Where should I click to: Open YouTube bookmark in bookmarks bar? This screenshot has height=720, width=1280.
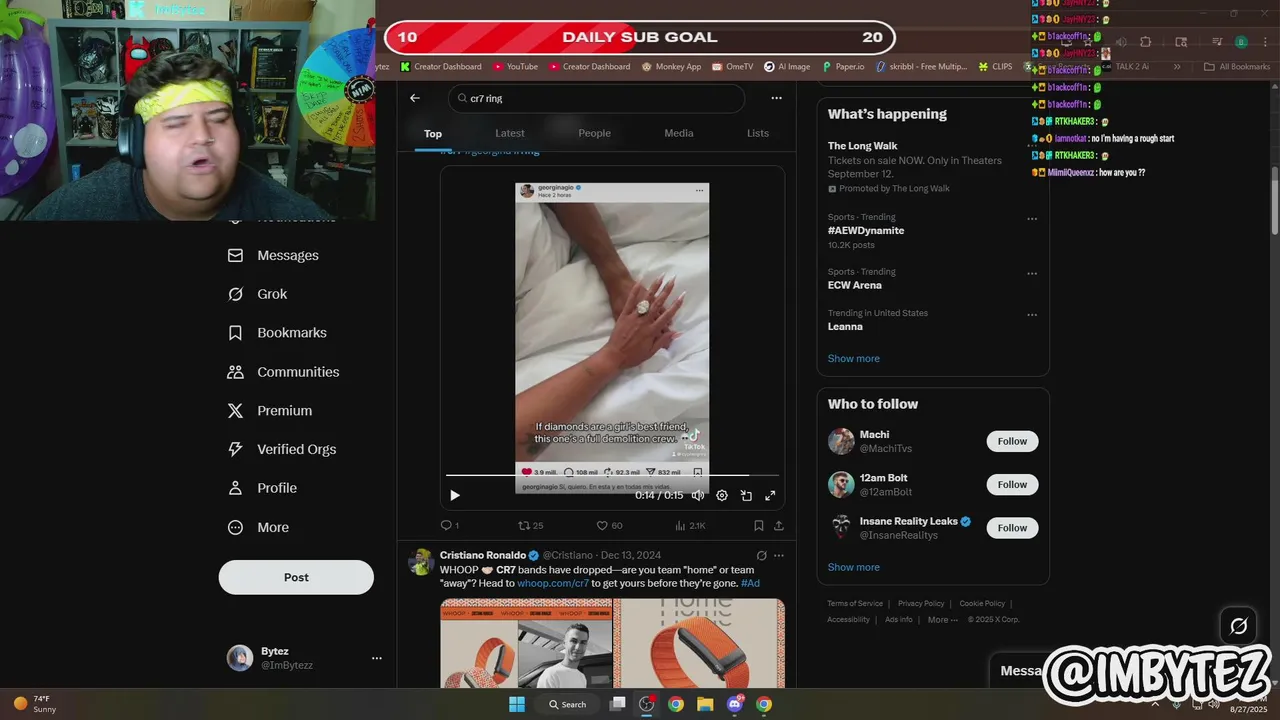(x=515, y=67)
